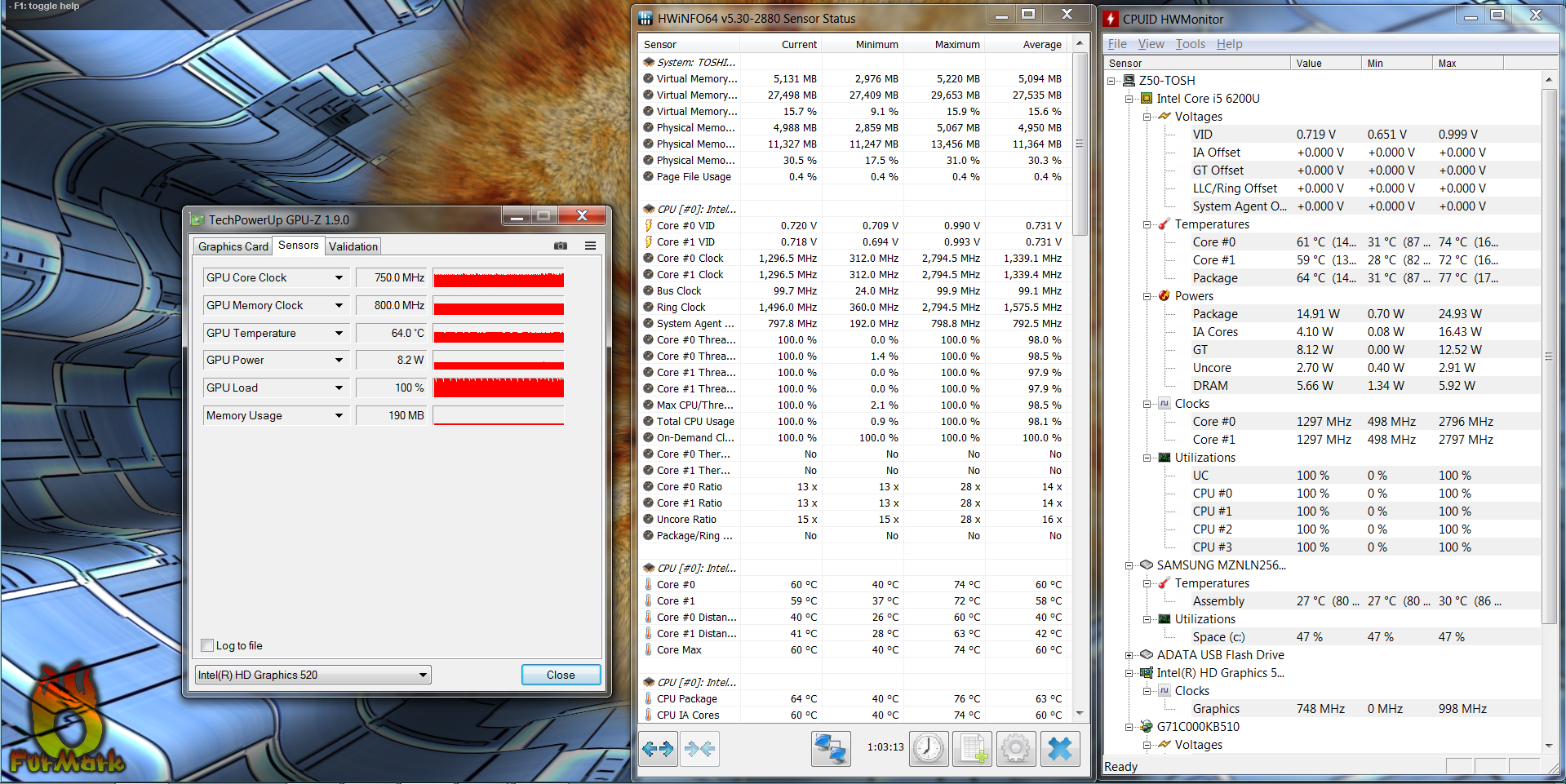Switch to Graphics Card tab
The image size is (1566, 784).
pos(233,246)
